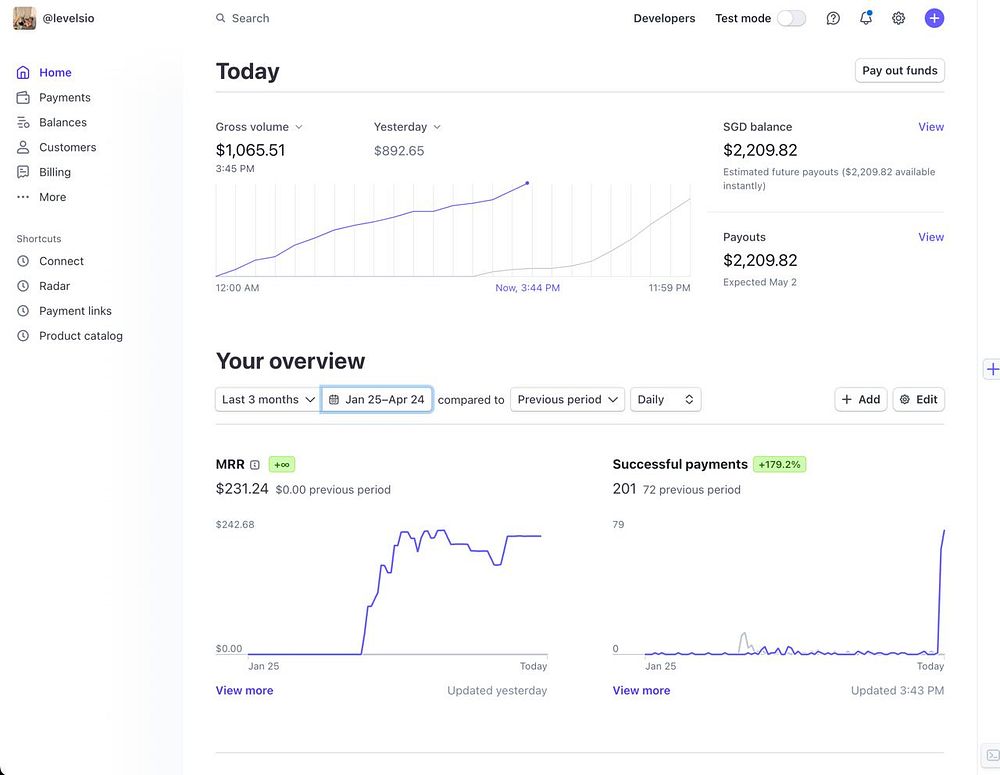Click the Radar shortcut clock icon
This screenshot has width=1000, height=775.
pos(23,286)
